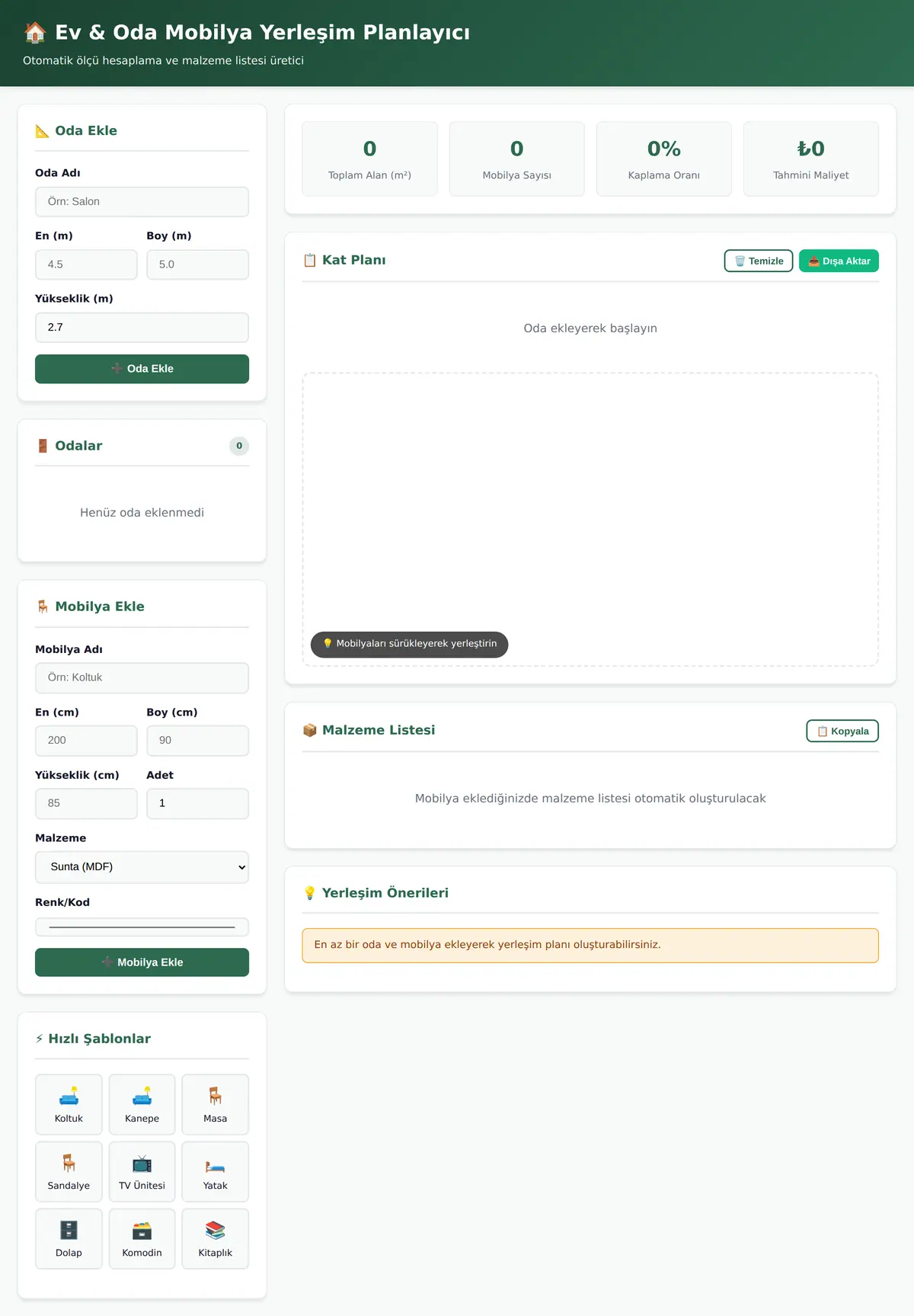The image size is (914, 1316).
Task: Apply the Kitaplık quick template
Action: 216,1238
